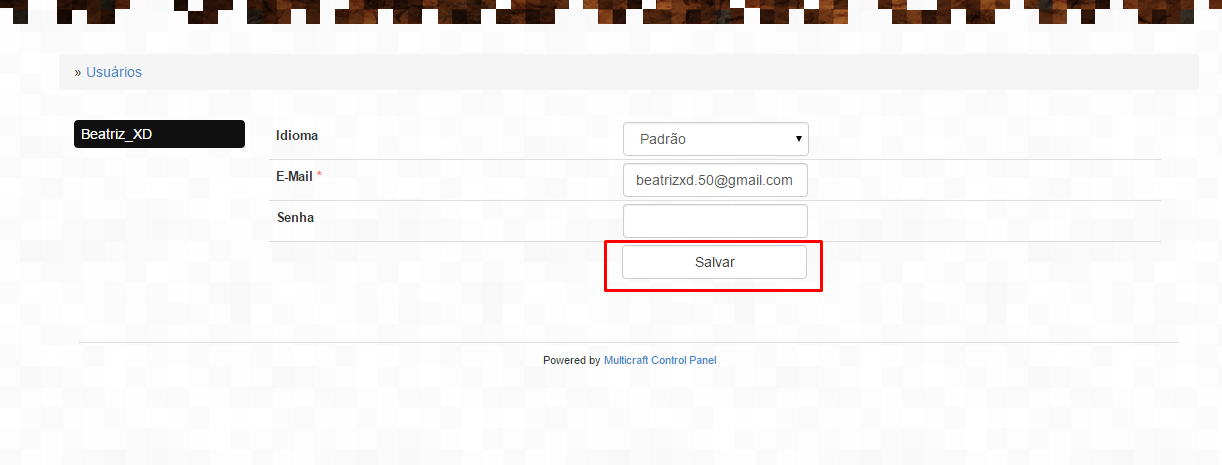Click the Padrão text in language selector
Image resolution: width=1222 pixels, height=465 pixels.
[663, 139]
